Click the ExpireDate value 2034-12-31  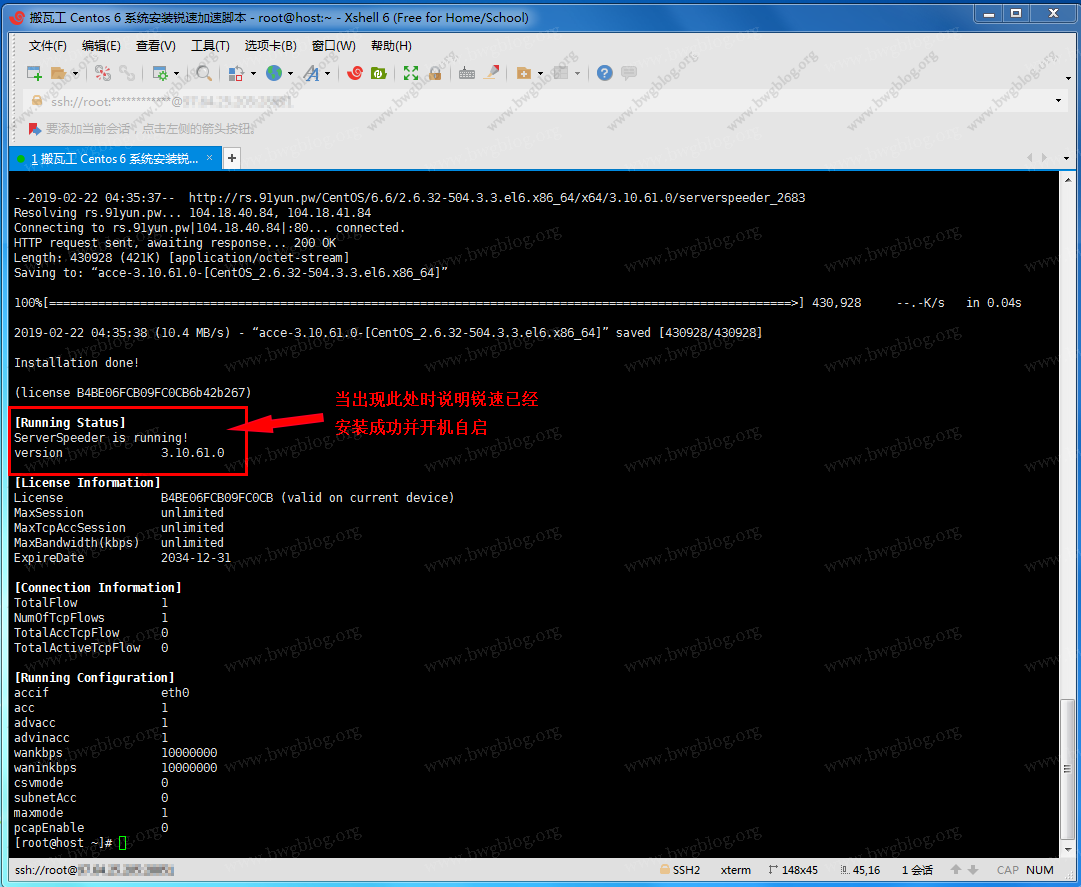click(196, 558)
